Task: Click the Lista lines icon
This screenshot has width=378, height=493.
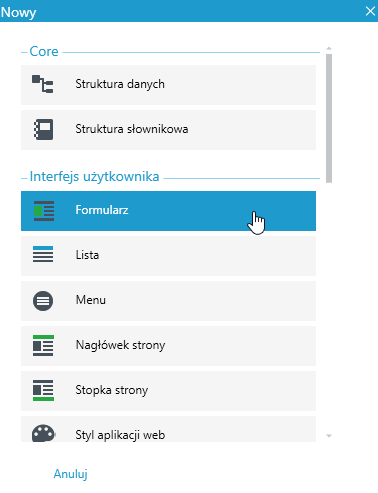Action: (43, 254)
